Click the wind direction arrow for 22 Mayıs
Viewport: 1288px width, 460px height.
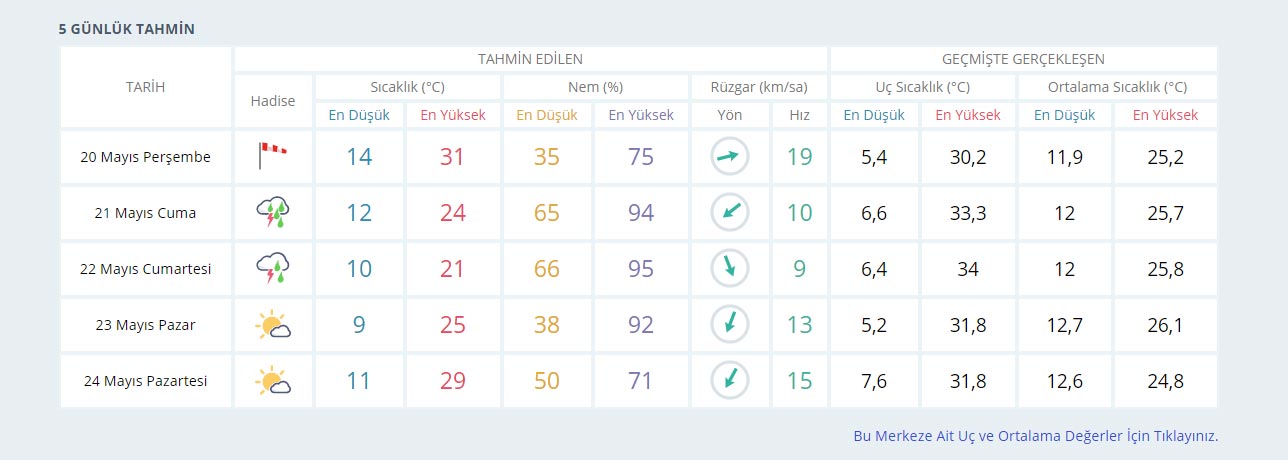click(x=730, y=269)
